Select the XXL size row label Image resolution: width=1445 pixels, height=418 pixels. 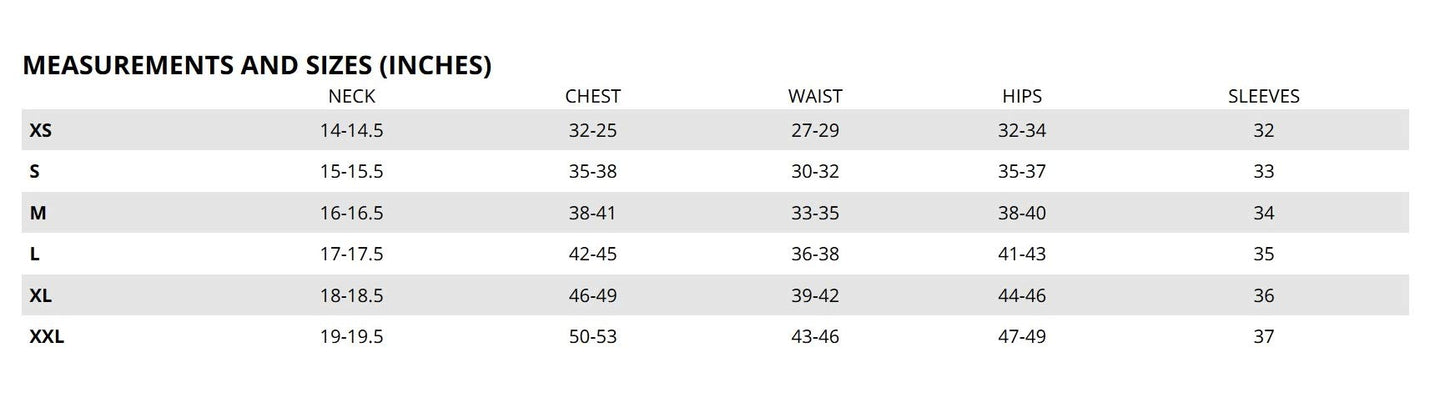click(x=47, y=337)
